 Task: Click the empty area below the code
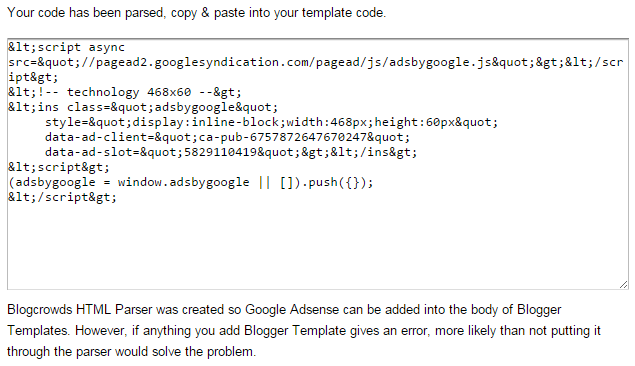318,247
